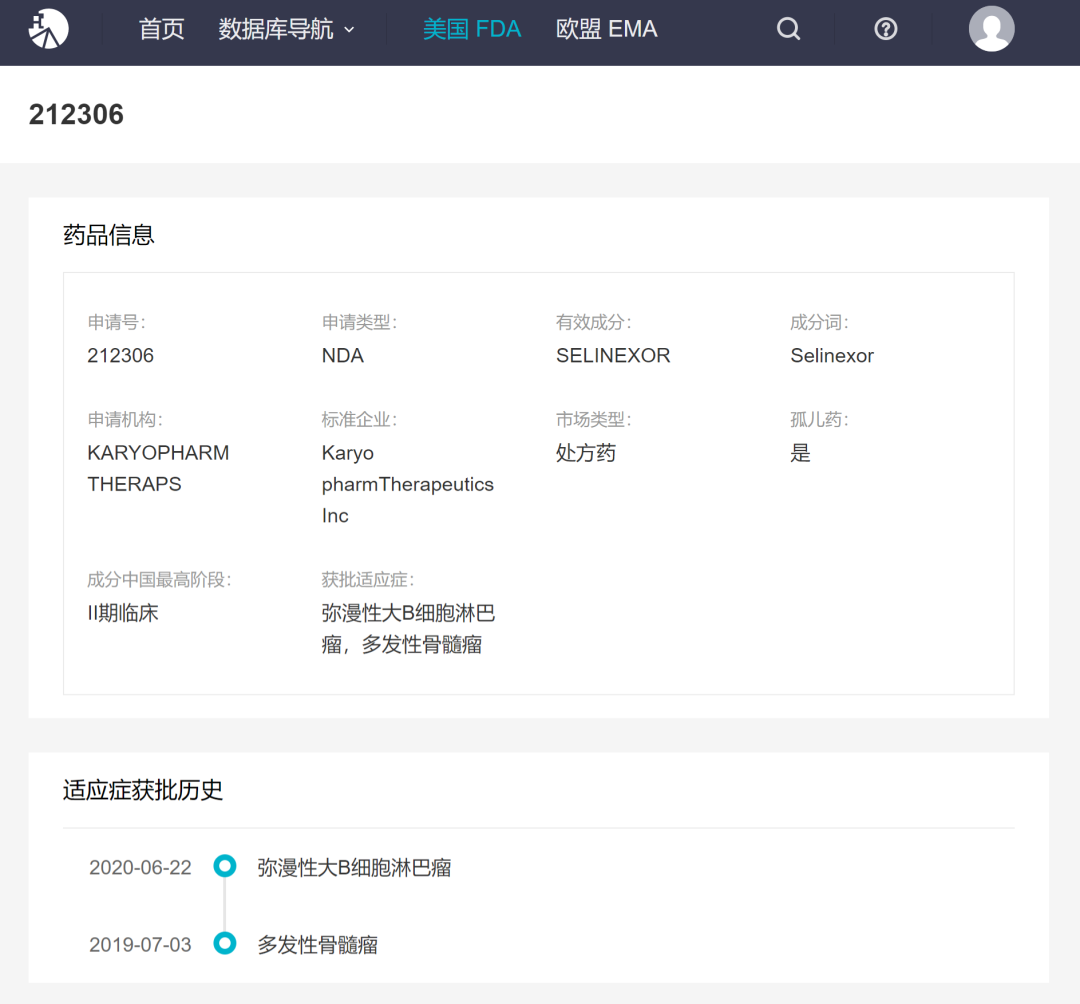Viewport: 1080px width, 1004px height.
Task: Click the market type value 处方药
Action: click(x=585, y=452)
